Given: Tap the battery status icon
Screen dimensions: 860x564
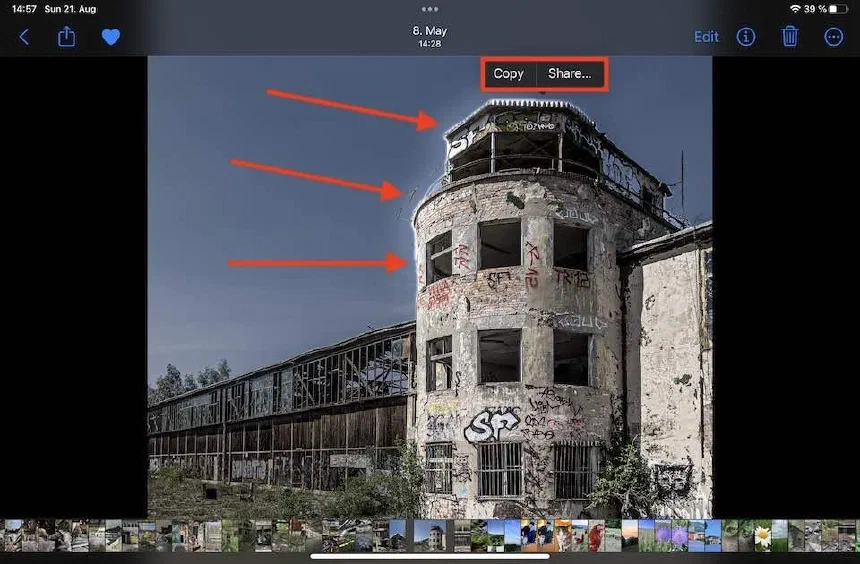Looking at the screenshot, I should [839, 9].
